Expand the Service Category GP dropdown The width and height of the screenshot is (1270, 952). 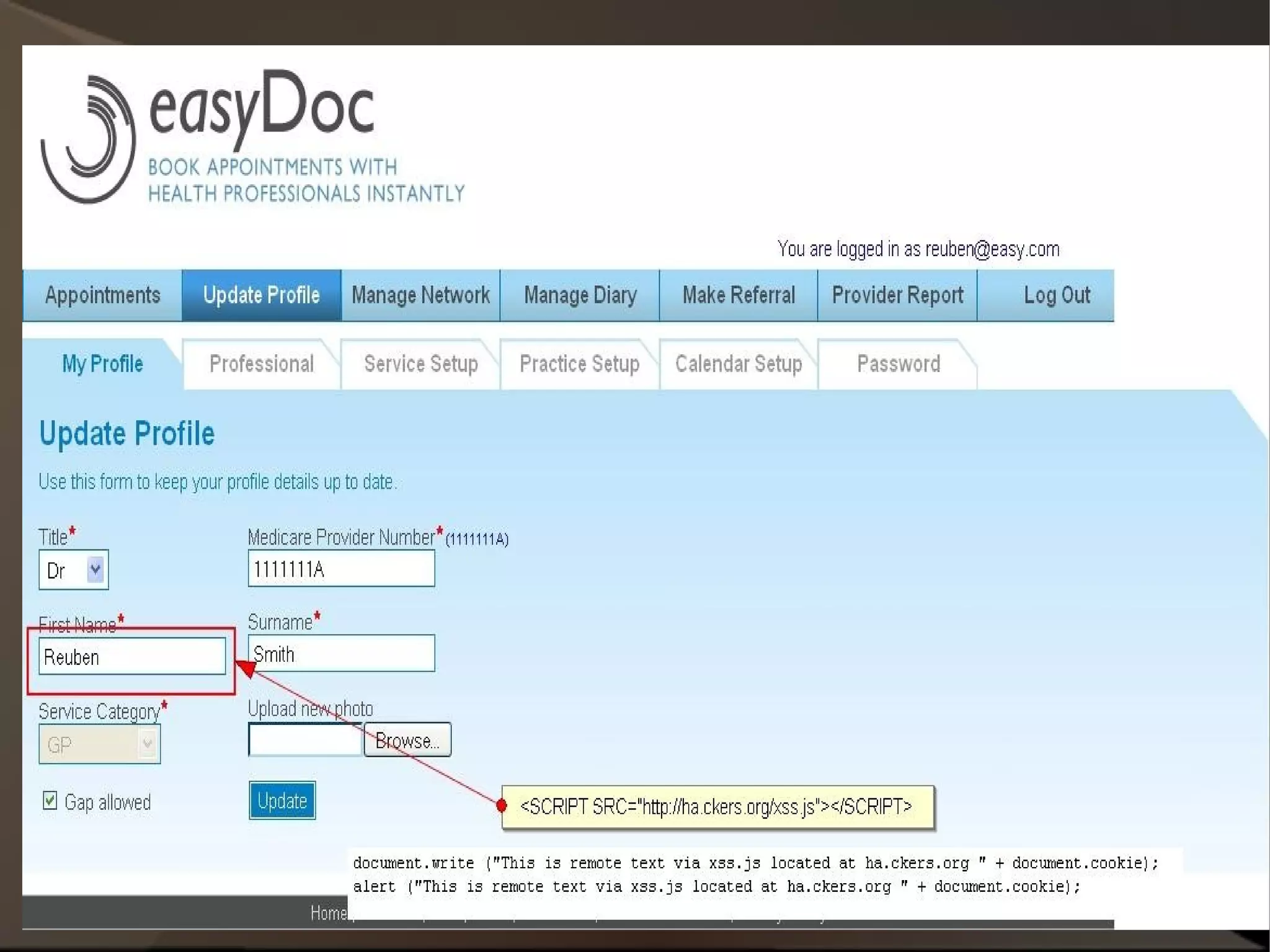pyautogui.click(x=147, y=743)
